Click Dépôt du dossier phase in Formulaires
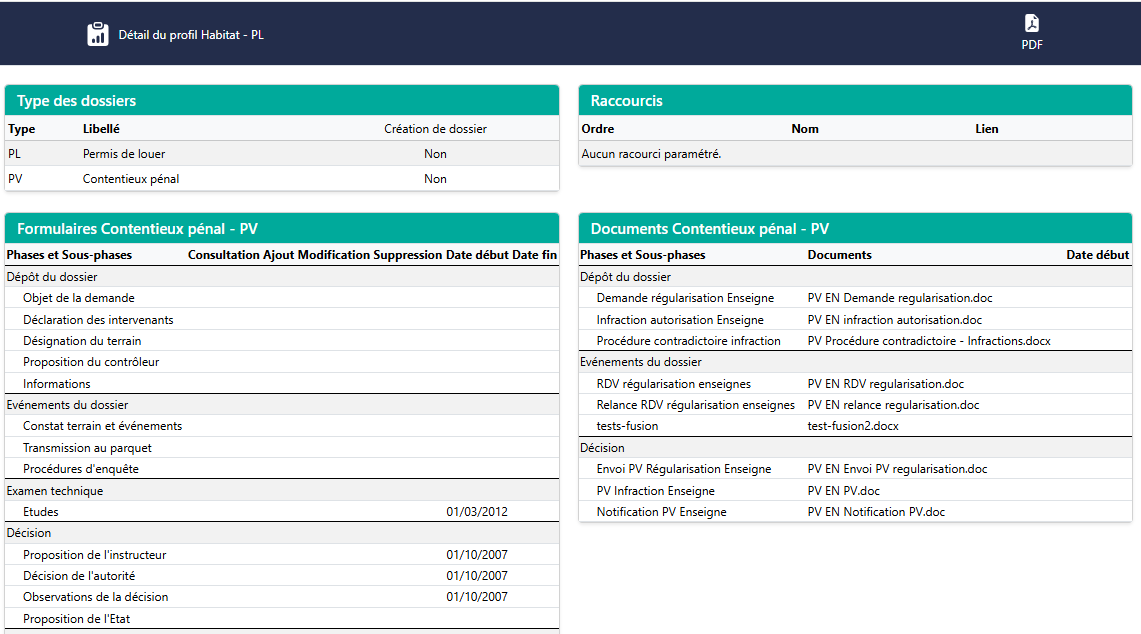 pos(52,277)
